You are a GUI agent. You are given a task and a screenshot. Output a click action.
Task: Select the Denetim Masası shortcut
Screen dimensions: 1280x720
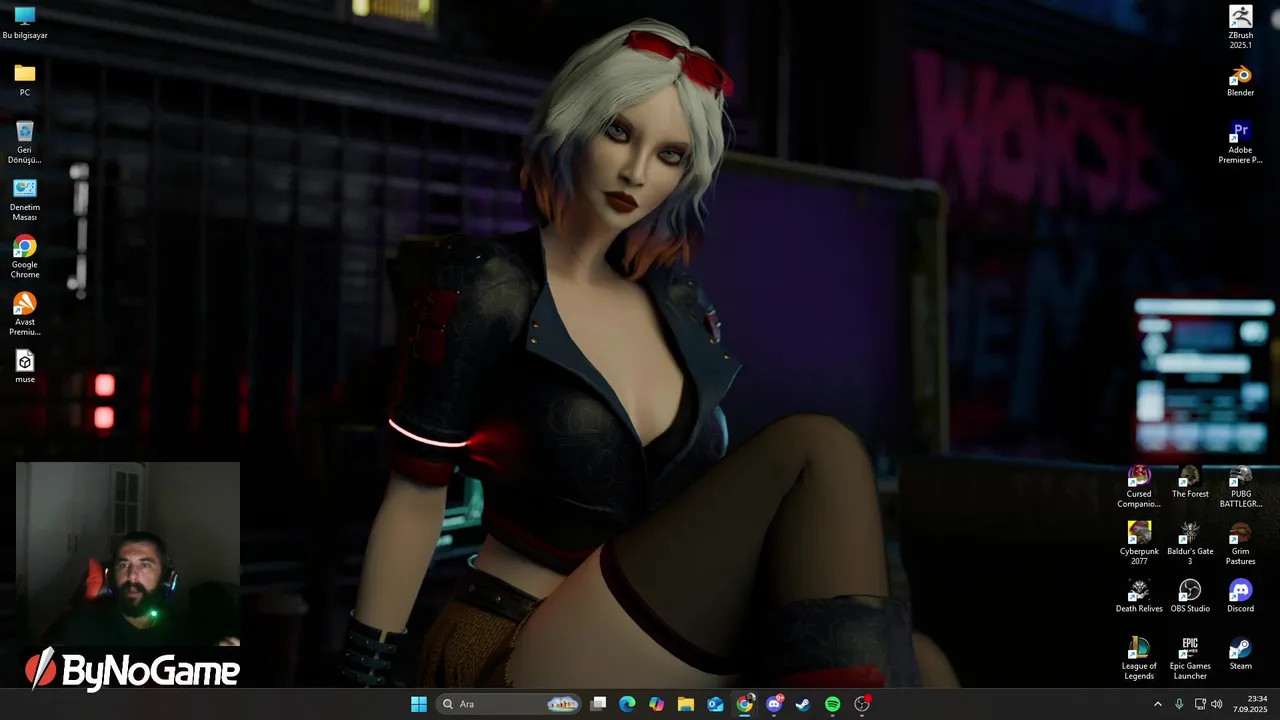25,200
